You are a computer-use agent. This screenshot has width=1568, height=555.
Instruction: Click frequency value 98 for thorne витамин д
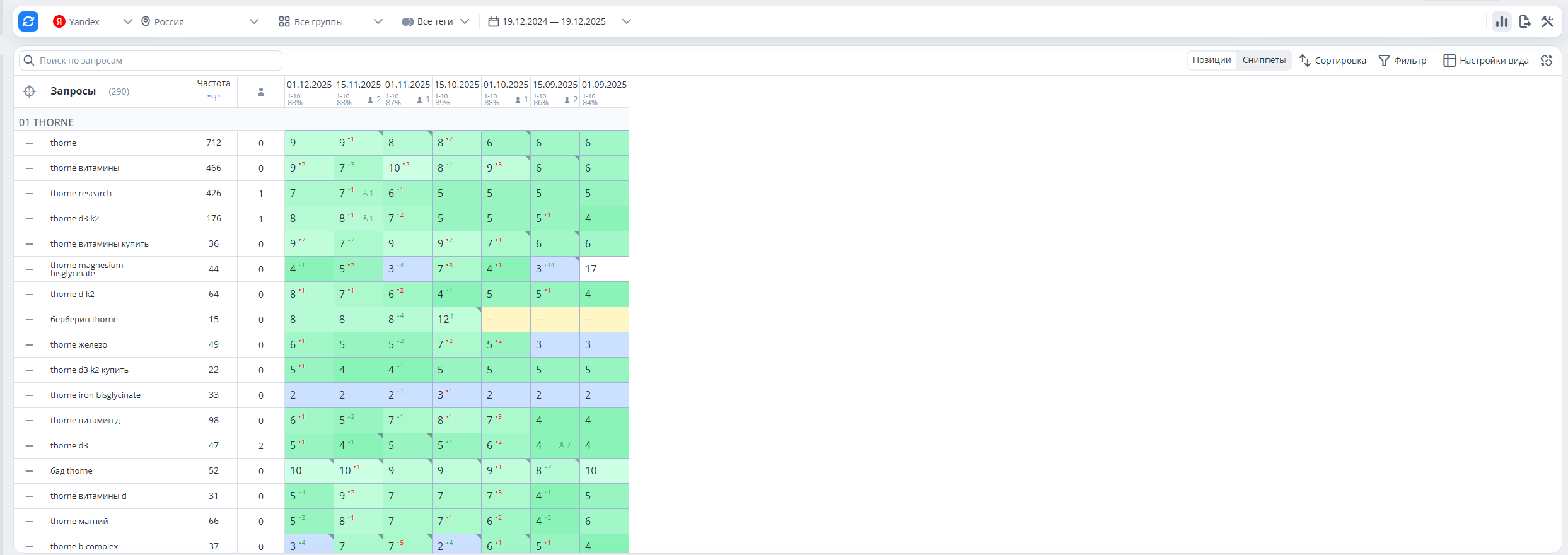coord(214,421)
